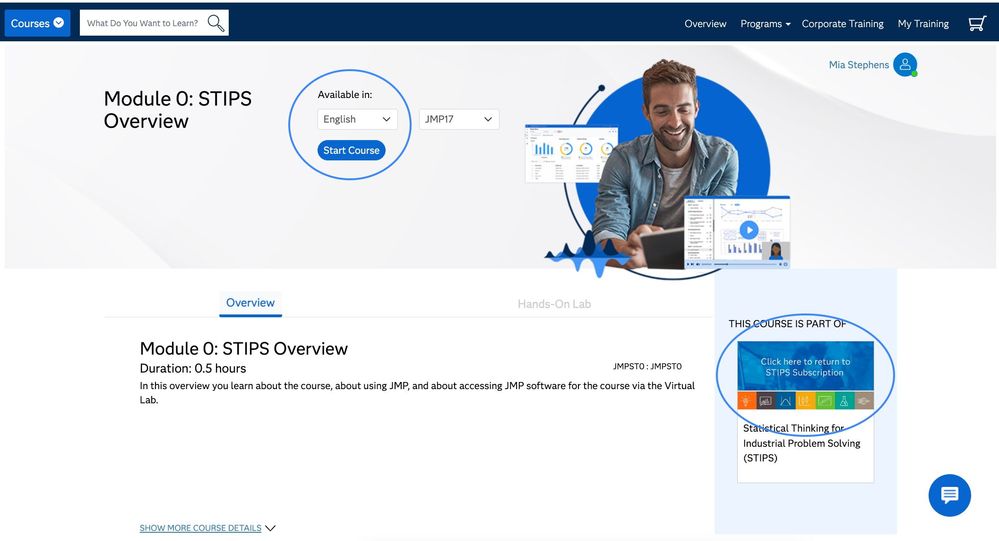Click the Mia Stephens profile avatar
This screenshot has width=999, height=541.
[x=905, y=64]
